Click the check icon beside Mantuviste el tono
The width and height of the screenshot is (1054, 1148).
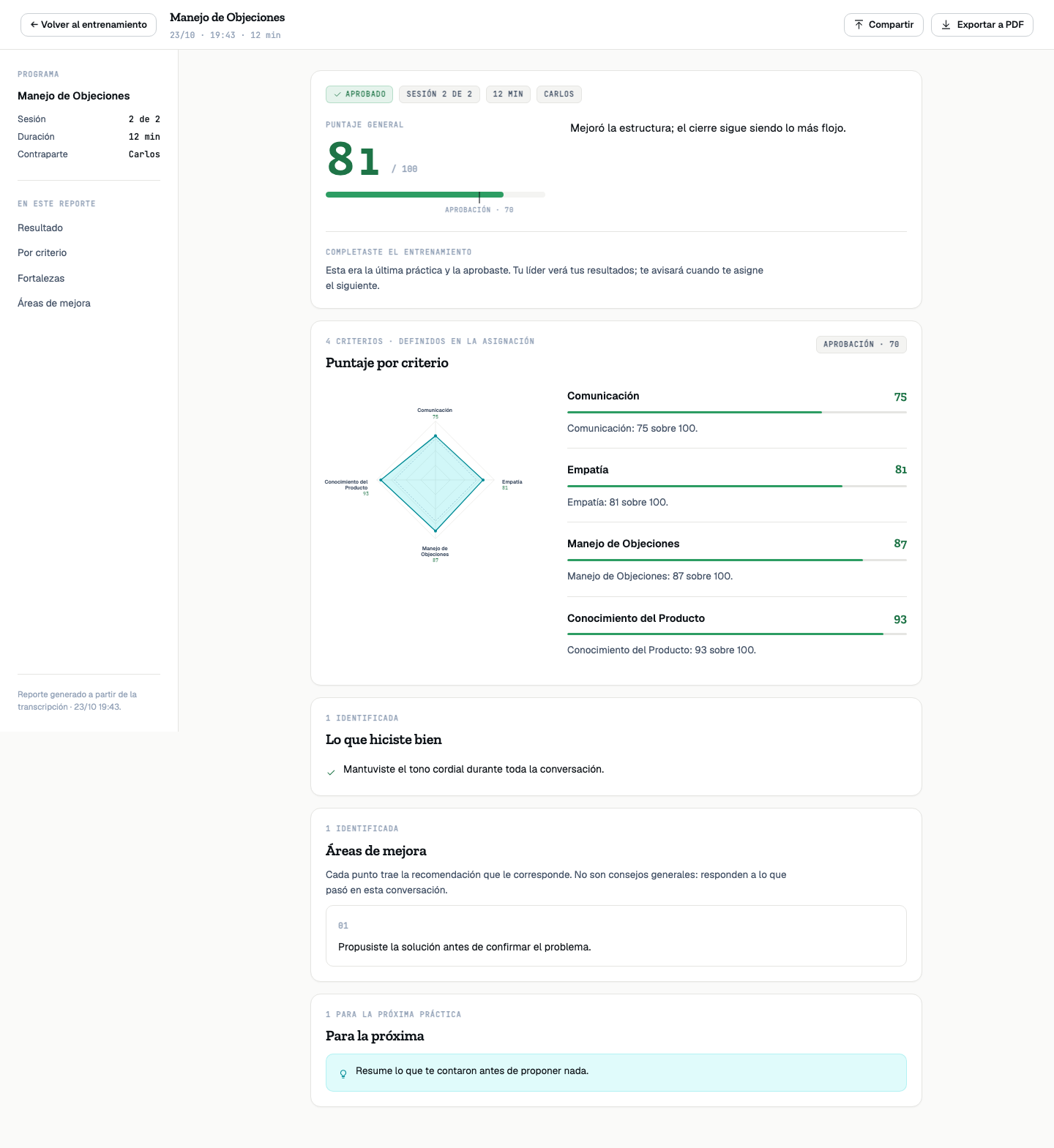coord(331,772)
